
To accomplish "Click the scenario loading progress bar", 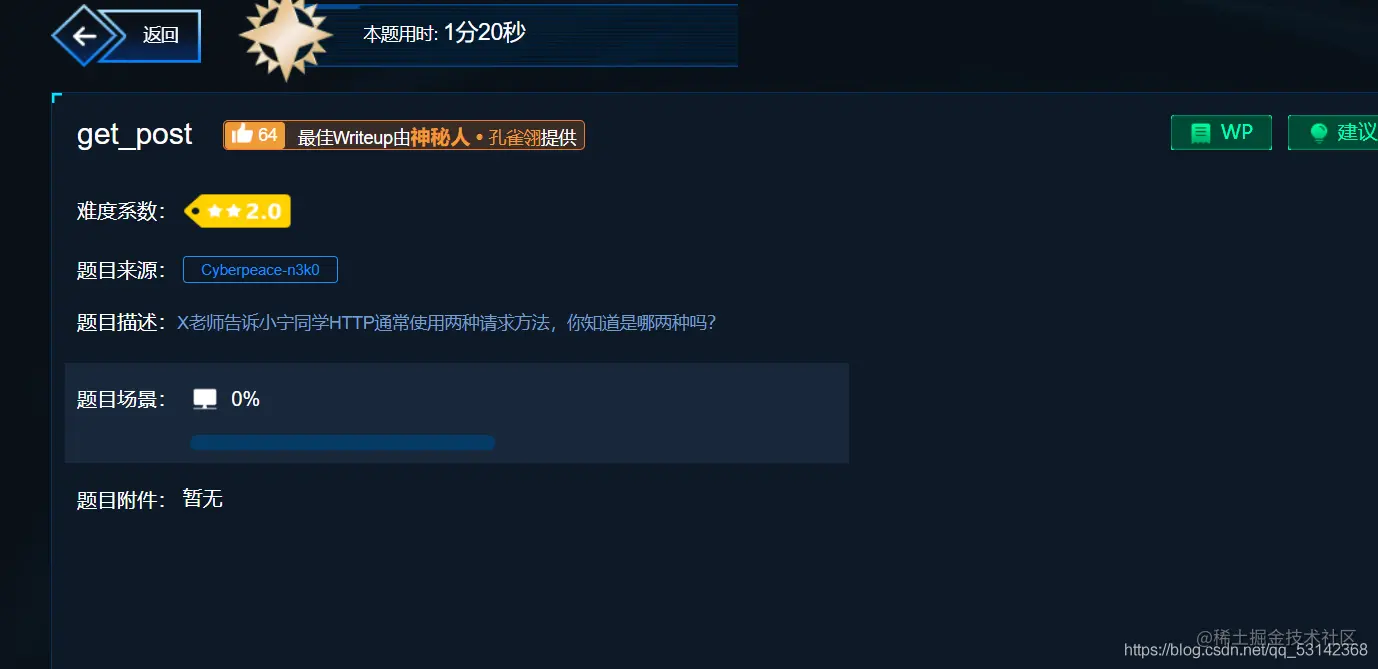I will point(342,443).
